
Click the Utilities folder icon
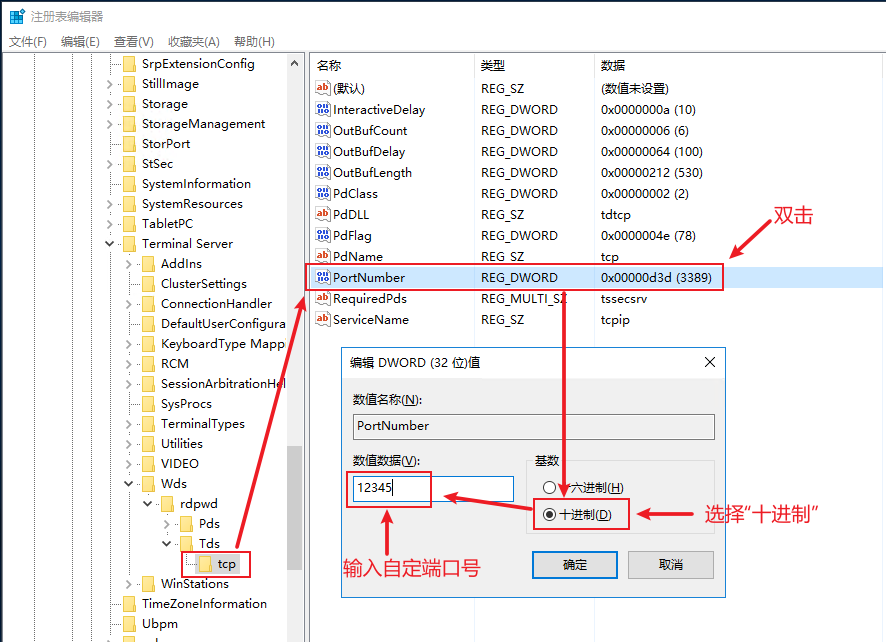148,444
